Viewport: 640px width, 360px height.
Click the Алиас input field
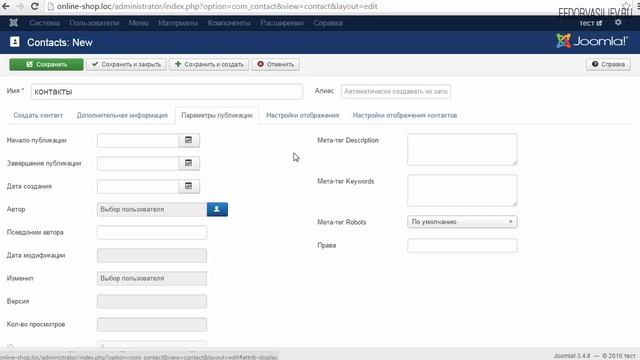tap(396, 91)
